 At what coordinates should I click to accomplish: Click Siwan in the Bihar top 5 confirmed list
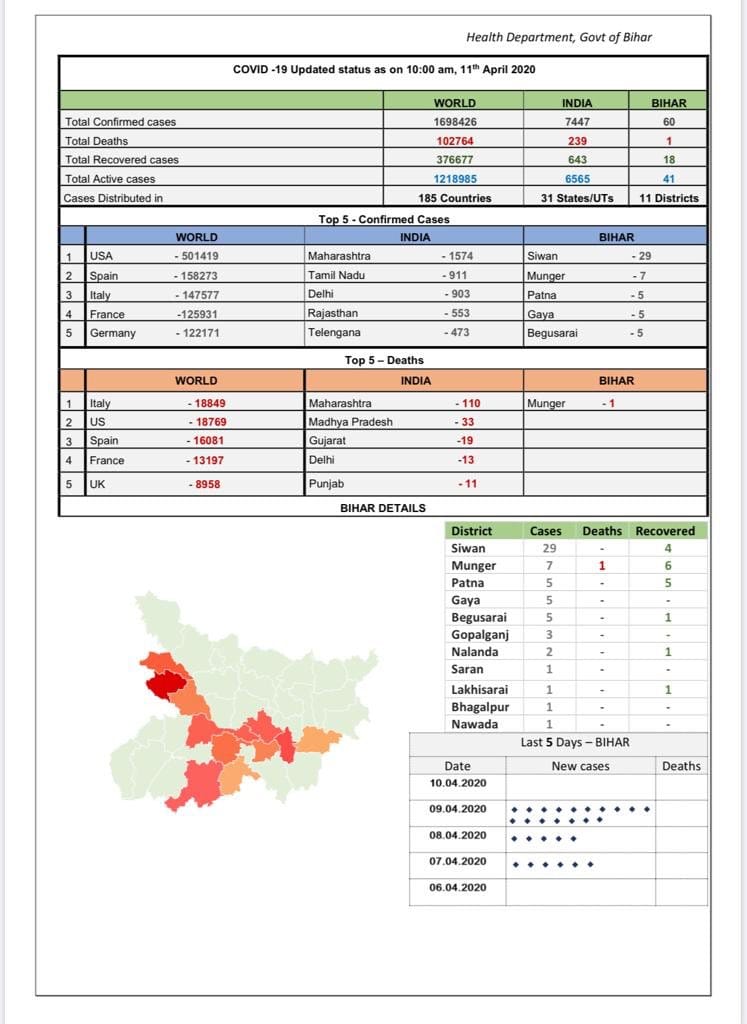(542, 256)
